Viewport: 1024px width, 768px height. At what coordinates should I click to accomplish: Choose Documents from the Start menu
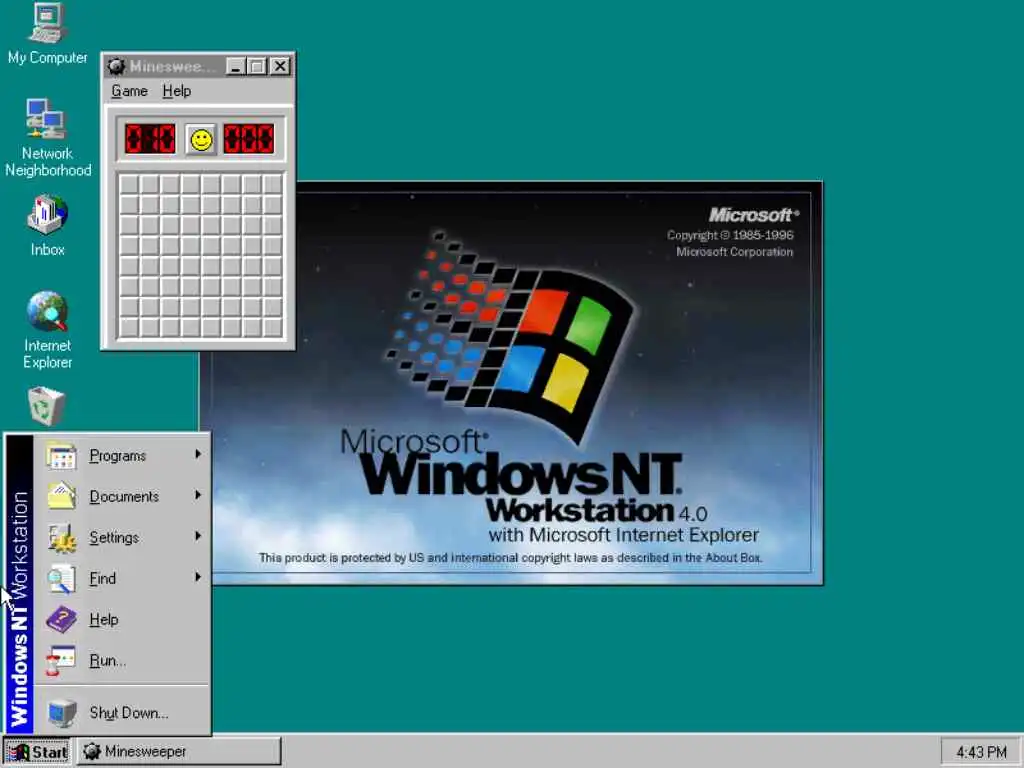122,496
